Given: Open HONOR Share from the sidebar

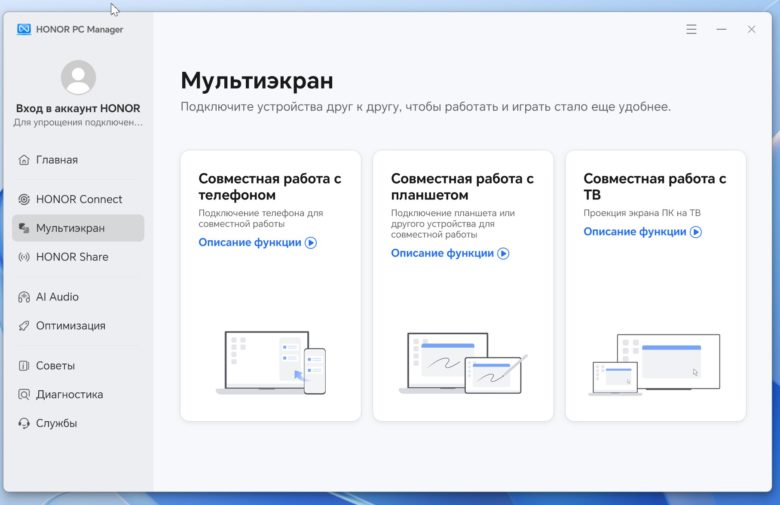Looking at the screenshot, I should click(x=78, y=257).
